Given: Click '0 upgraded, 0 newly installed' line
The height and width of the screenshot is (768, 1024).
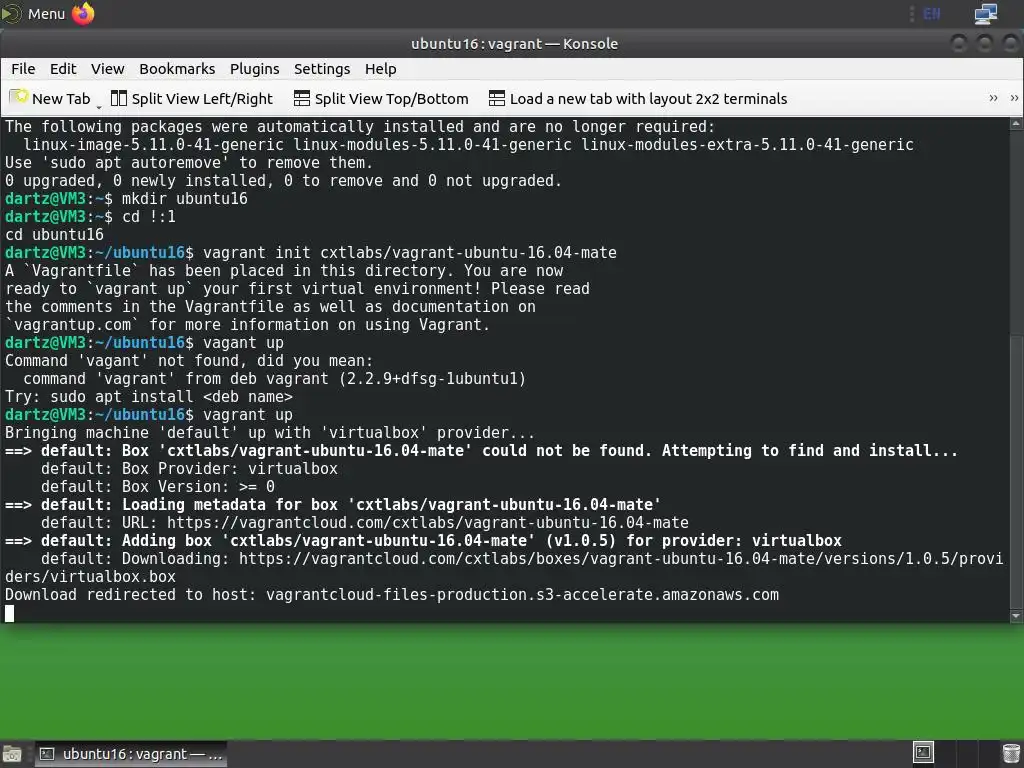Looking at the screenshot, I should click(x=283, y=181).
